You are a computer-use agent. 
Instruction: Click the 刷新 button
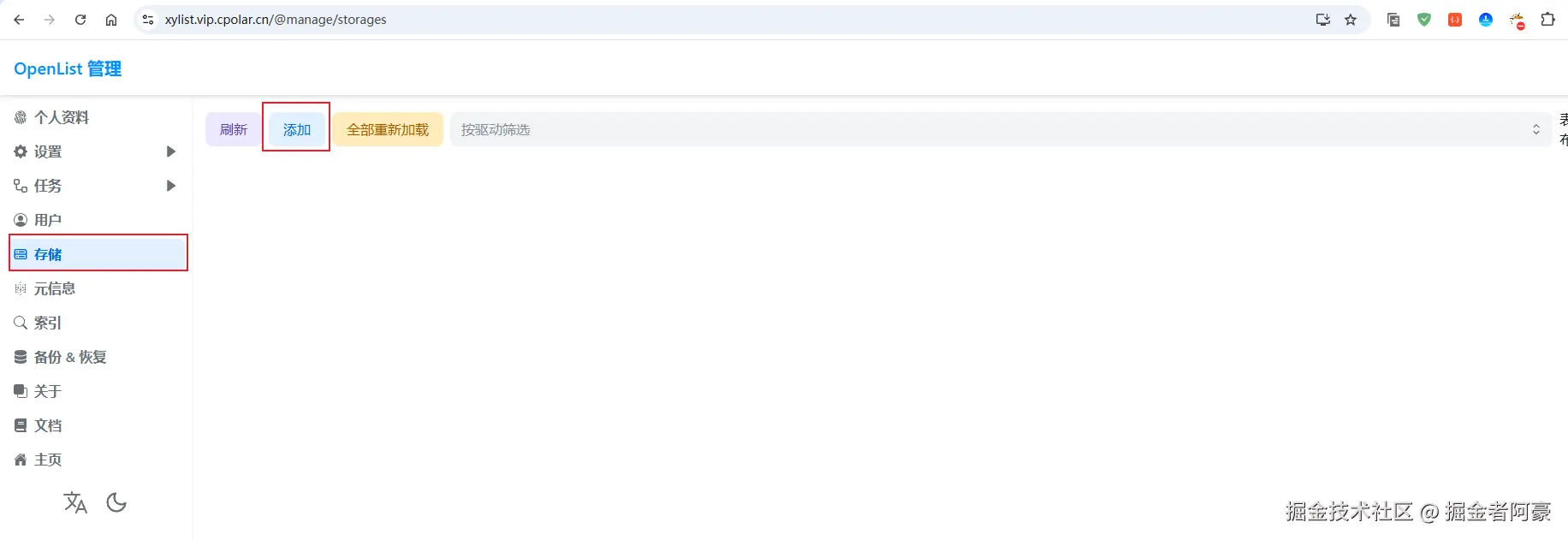click(233, 129)
